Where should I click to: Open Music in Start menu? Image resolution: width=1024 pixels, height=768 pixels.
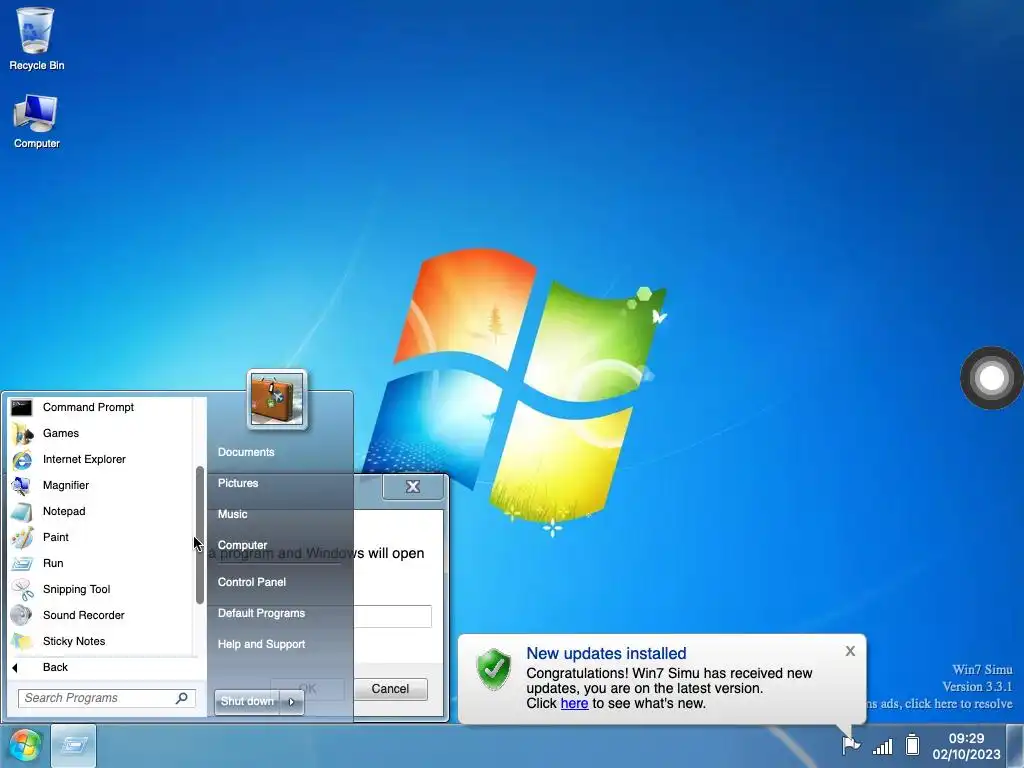click(232, 514)
